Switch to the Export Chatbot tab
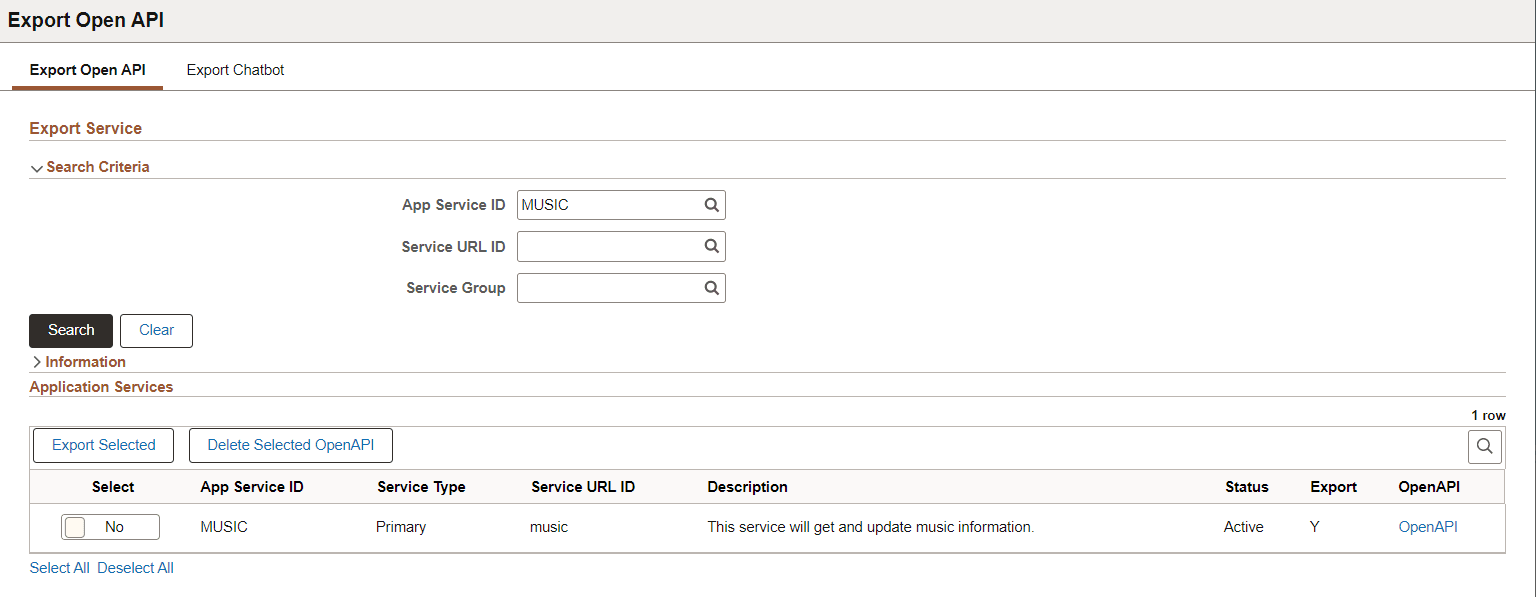1536x597 pixels. [235, 70]
